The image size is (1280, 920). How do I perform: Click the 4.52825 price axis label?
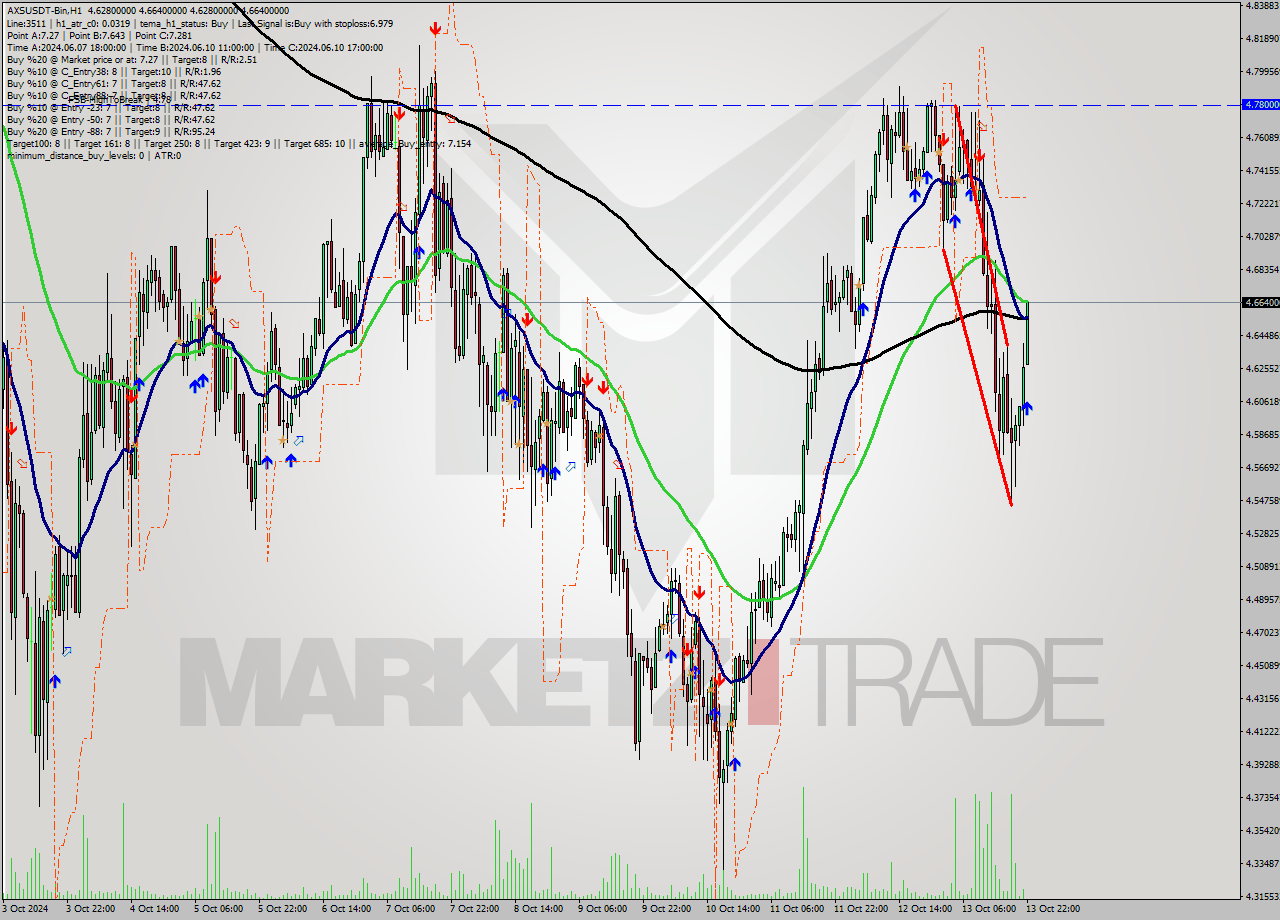click(x=1262, y=533)
